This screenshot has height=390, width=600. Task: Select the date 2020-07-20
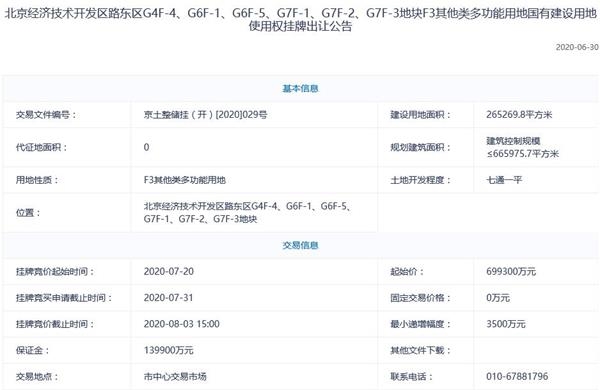[169, 271]
